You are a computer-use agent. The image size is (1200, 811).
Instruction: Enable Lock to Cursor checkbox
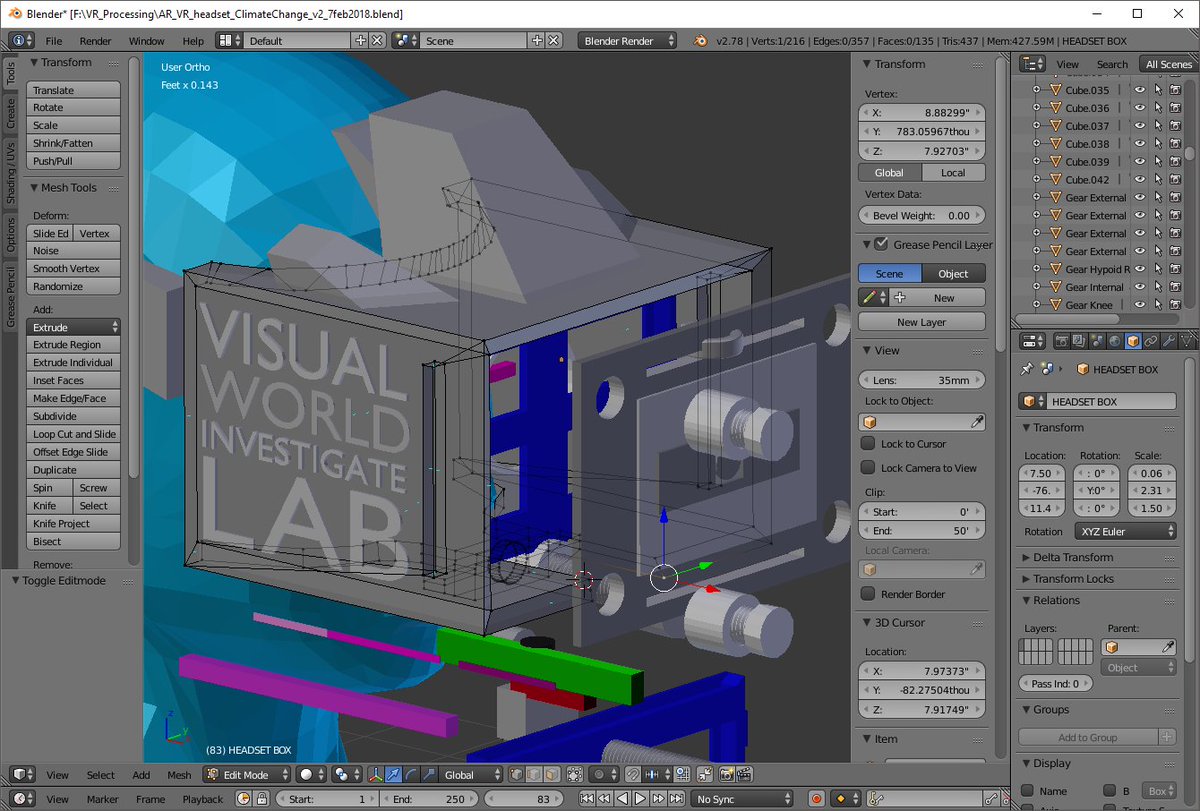[x=868, y=443]
